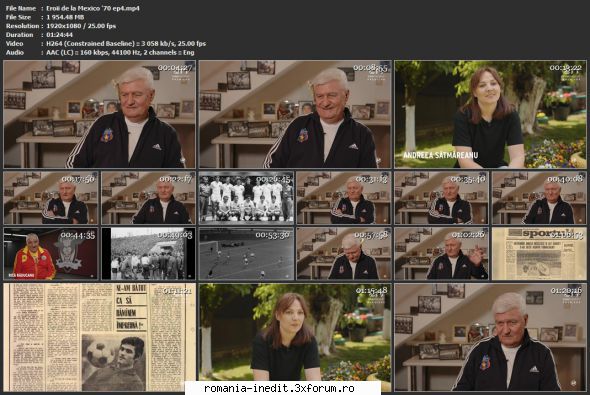This screenshot has width=590, height=395.
Task: Select the small thumbnail timestamped 00:17:50
Action: pos(51,198)
